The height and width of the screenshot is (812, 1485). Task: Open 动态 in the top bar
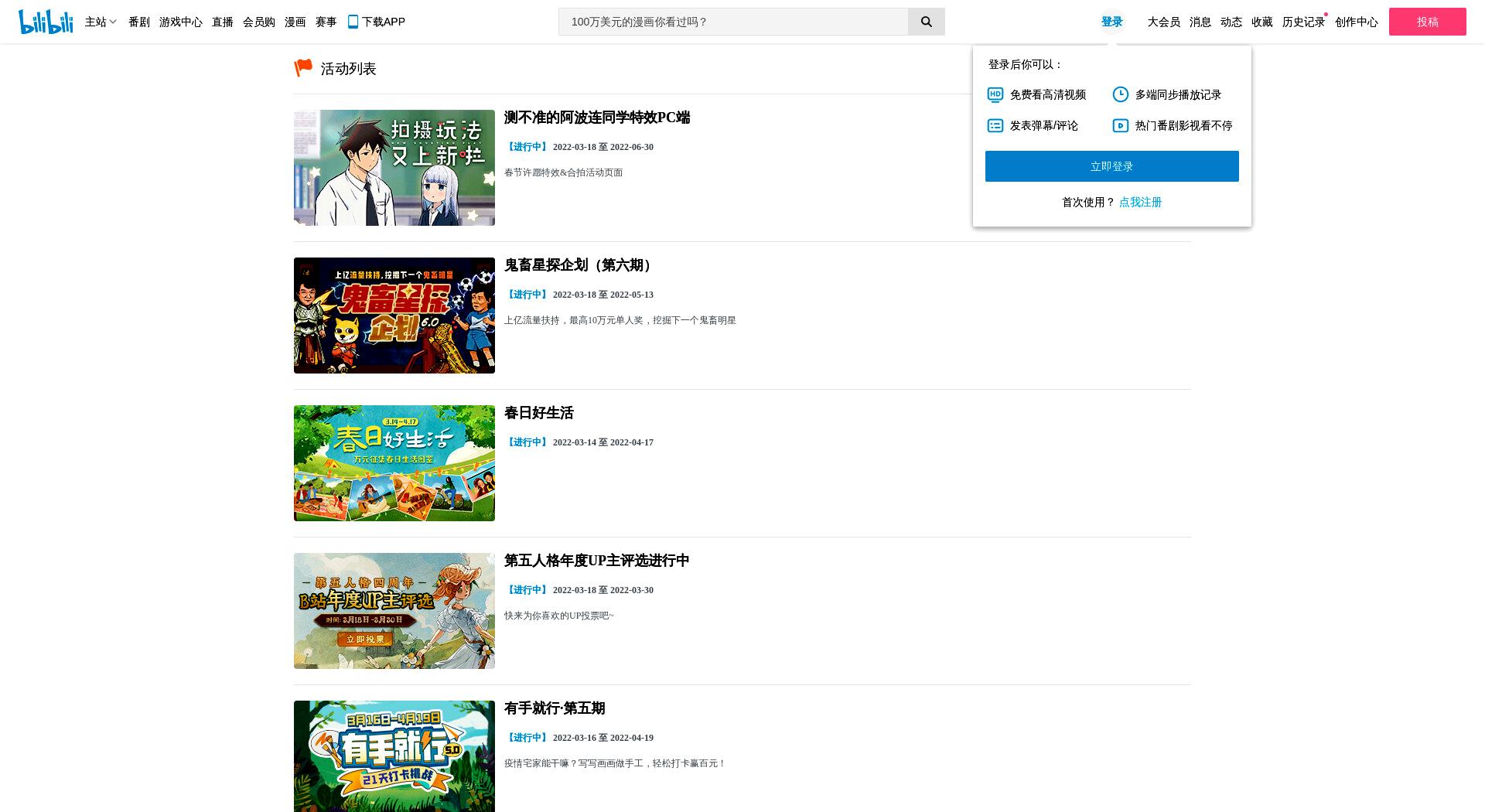[x=1231, y=22]
